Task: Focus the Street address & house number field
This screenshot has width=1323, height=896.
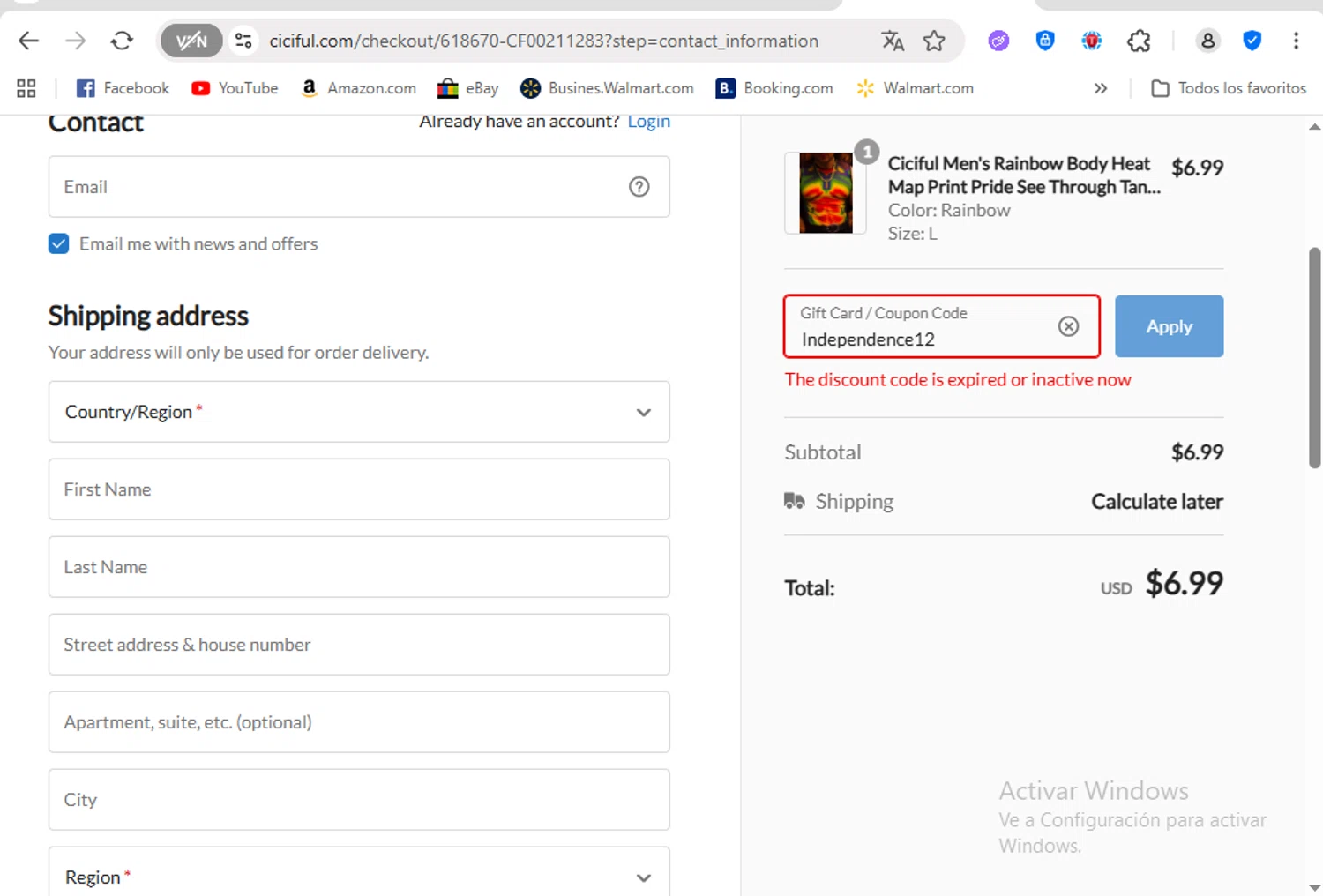Action: (359, 645)
